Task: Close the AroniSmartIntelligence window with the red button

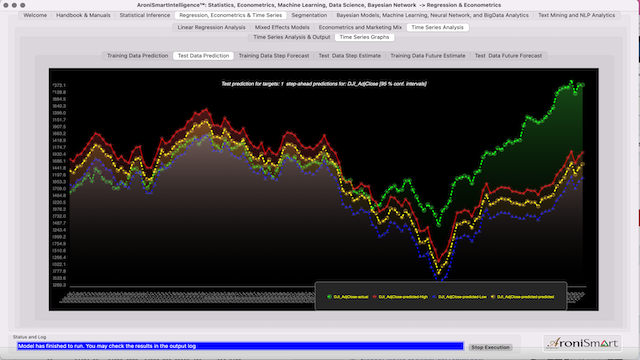Action: [x=6, y=5]
